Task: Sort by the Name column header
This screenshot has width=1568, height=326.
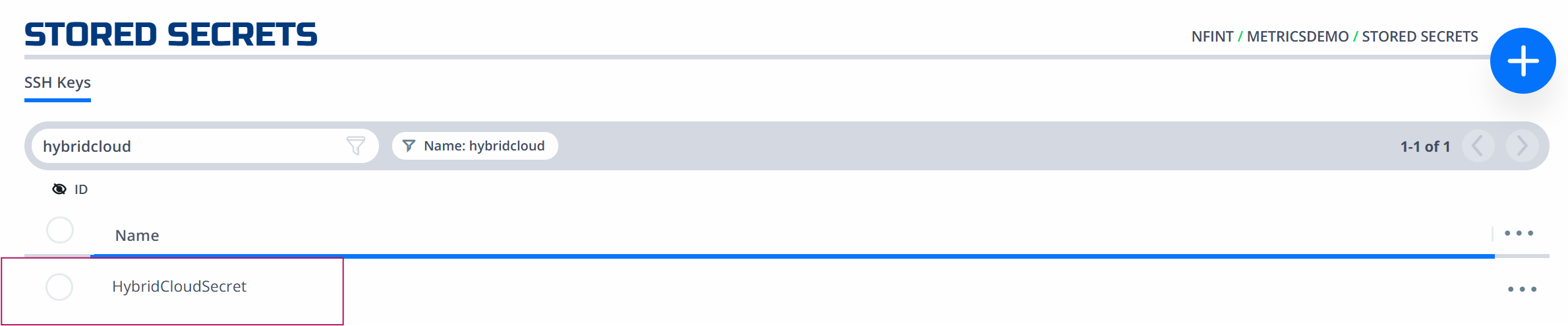Action: [x=137, y=236]
